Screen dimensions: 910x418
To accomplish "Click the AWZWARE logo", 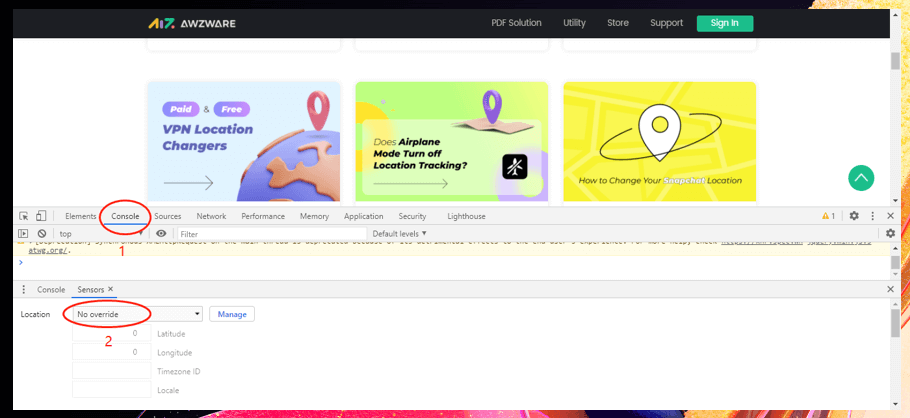I will pos(192,23).
